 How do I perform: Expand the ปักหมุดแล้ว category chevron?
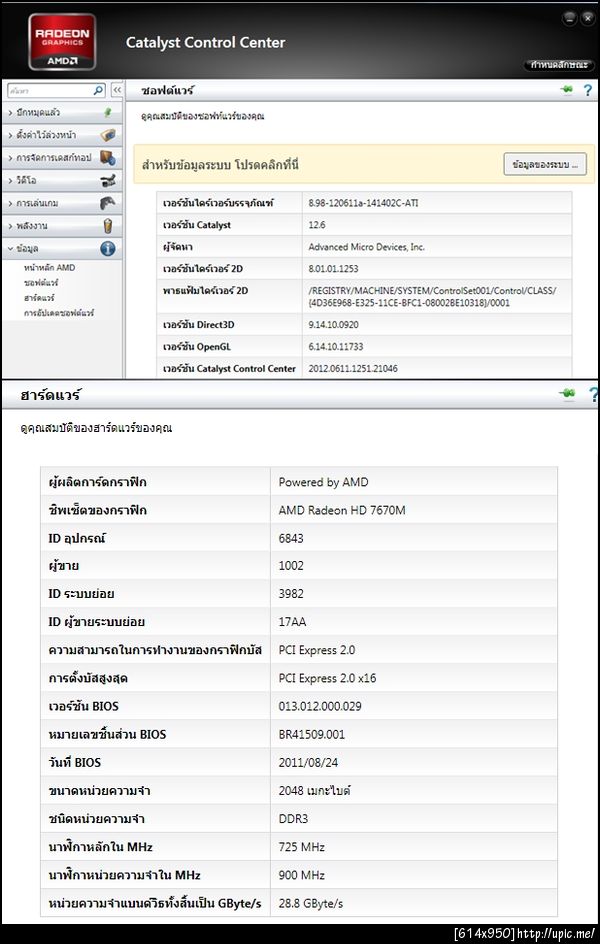point(10,113)
